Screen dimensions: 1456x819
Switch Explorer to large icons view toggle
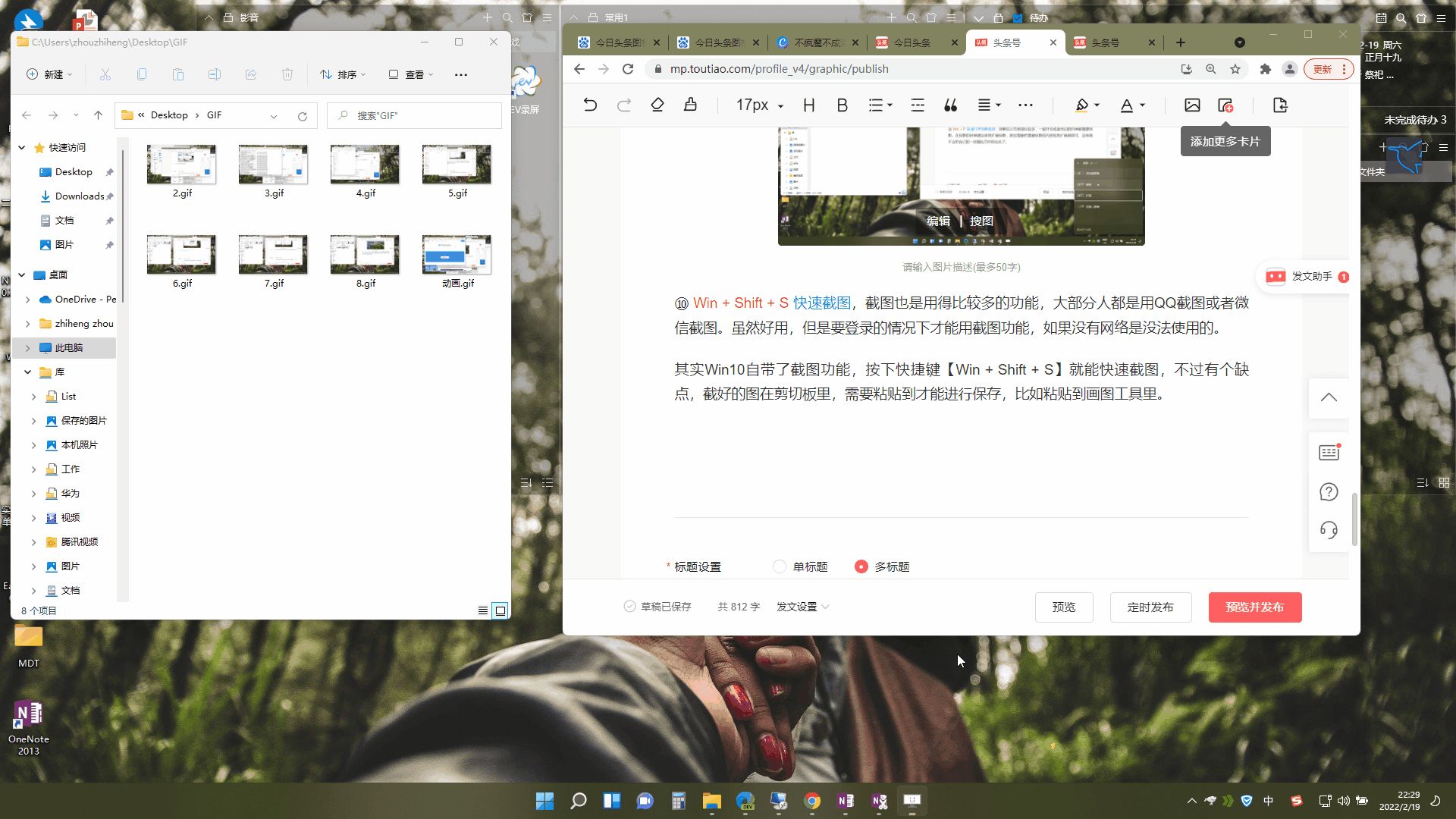[x=500, y=610]
